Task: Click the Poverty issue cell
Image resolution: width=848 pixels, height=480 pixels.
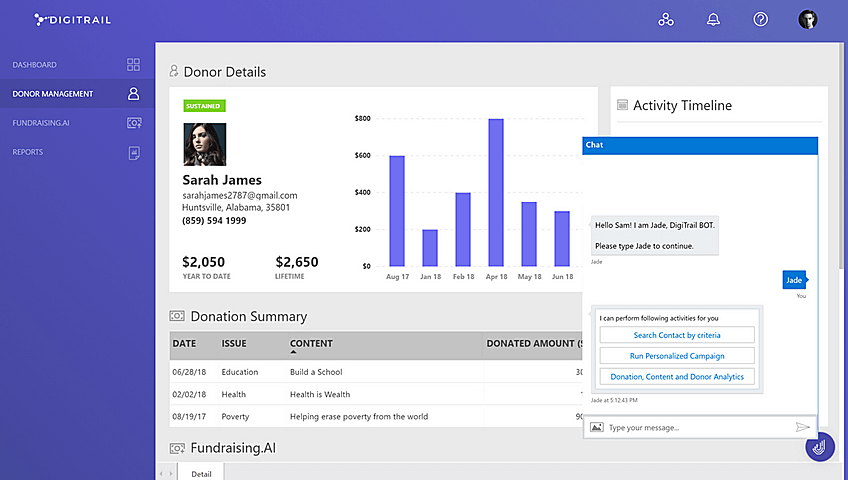Action: click(235, 417)
